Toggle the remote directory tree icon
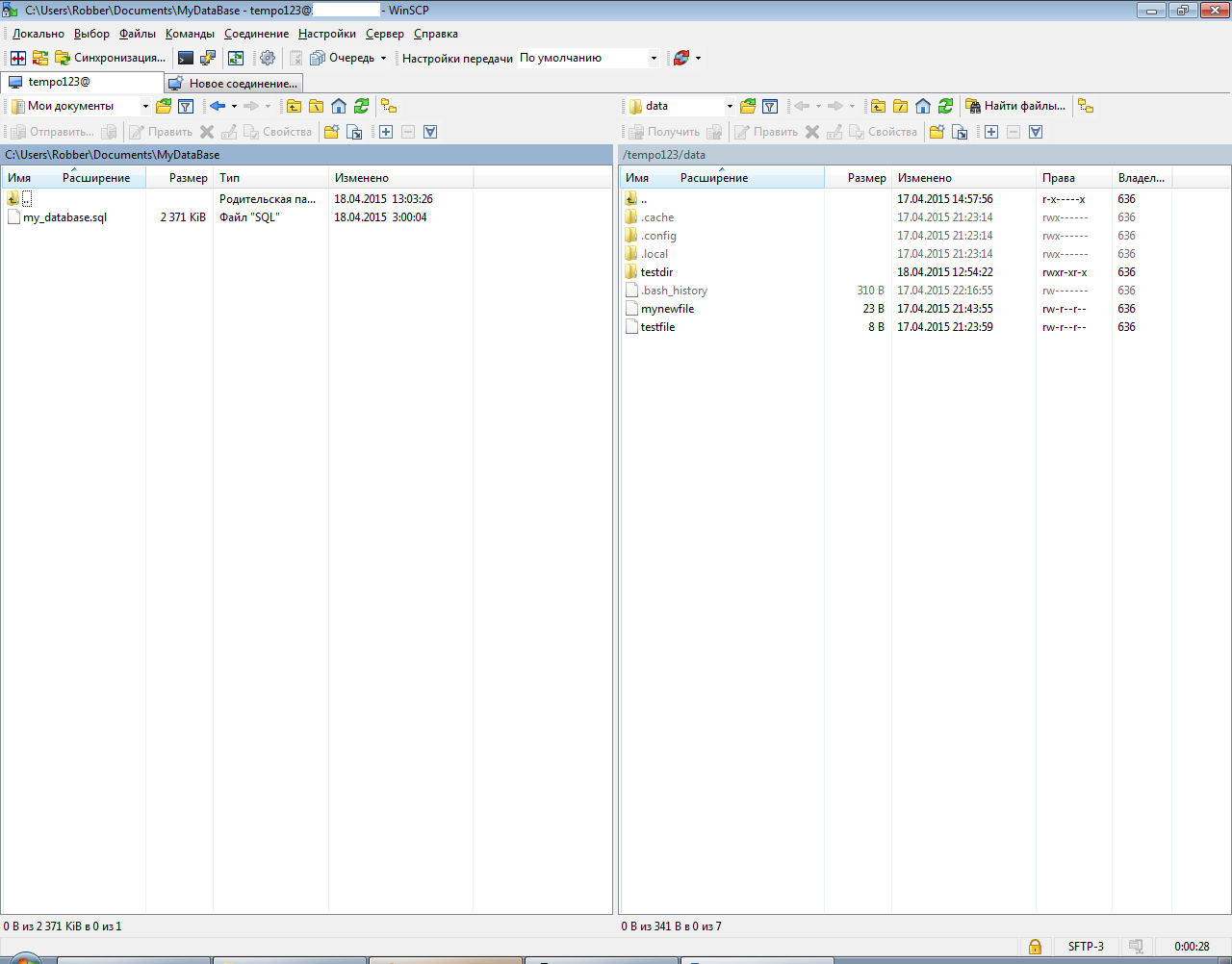Viewport: 1232px width, 964px height. pyautogui.click(x=1086, y=106)
